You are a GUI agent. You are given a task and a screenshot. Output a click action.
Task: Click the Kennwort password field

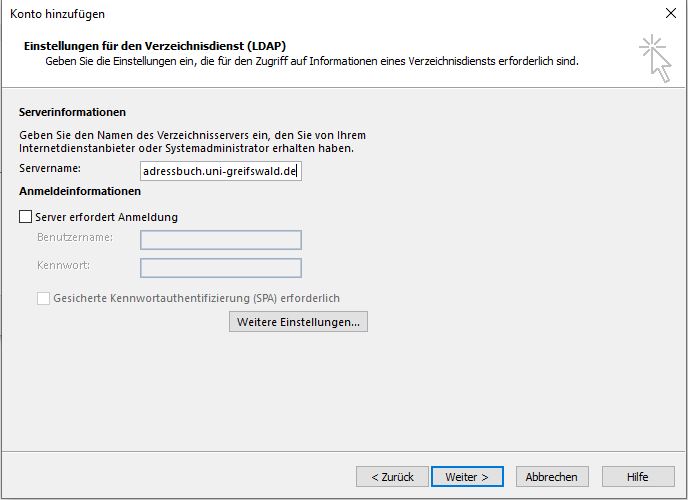pos(221,268)
